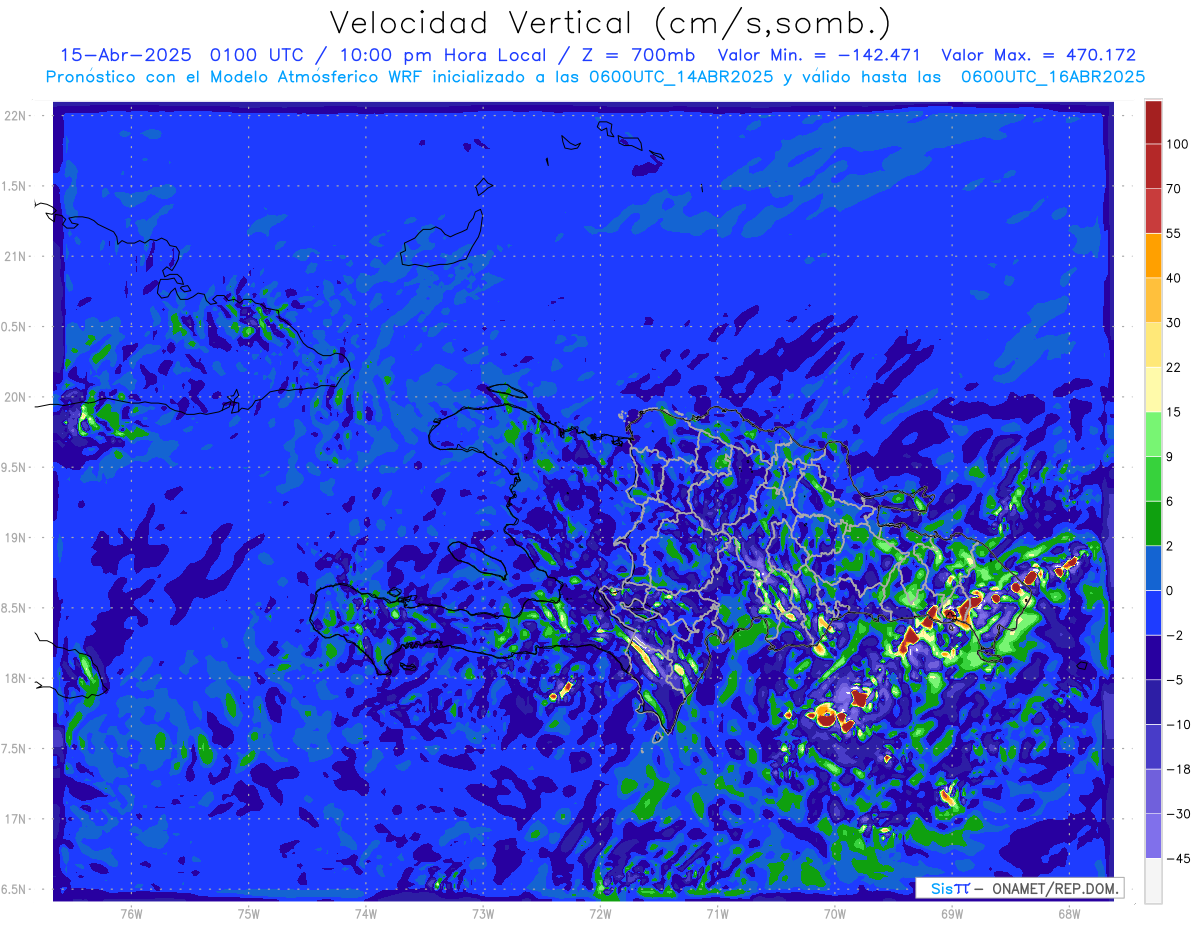Click "Valor Min. = -142.471" text
Screen dimensions: 1200x927
(x=820, y=55)
